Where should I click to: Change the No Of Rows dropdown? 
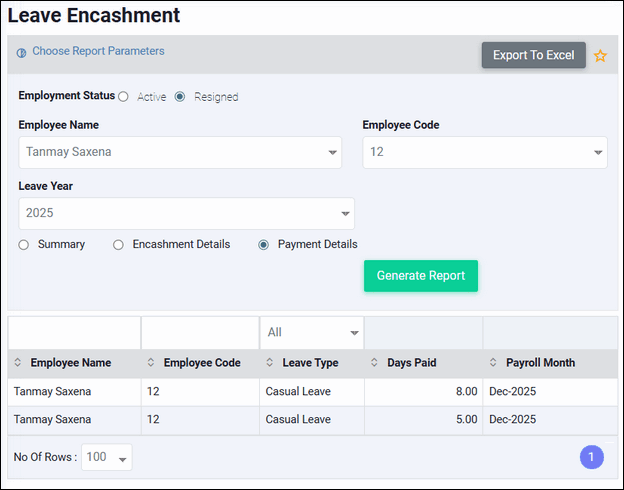[107, 457]
